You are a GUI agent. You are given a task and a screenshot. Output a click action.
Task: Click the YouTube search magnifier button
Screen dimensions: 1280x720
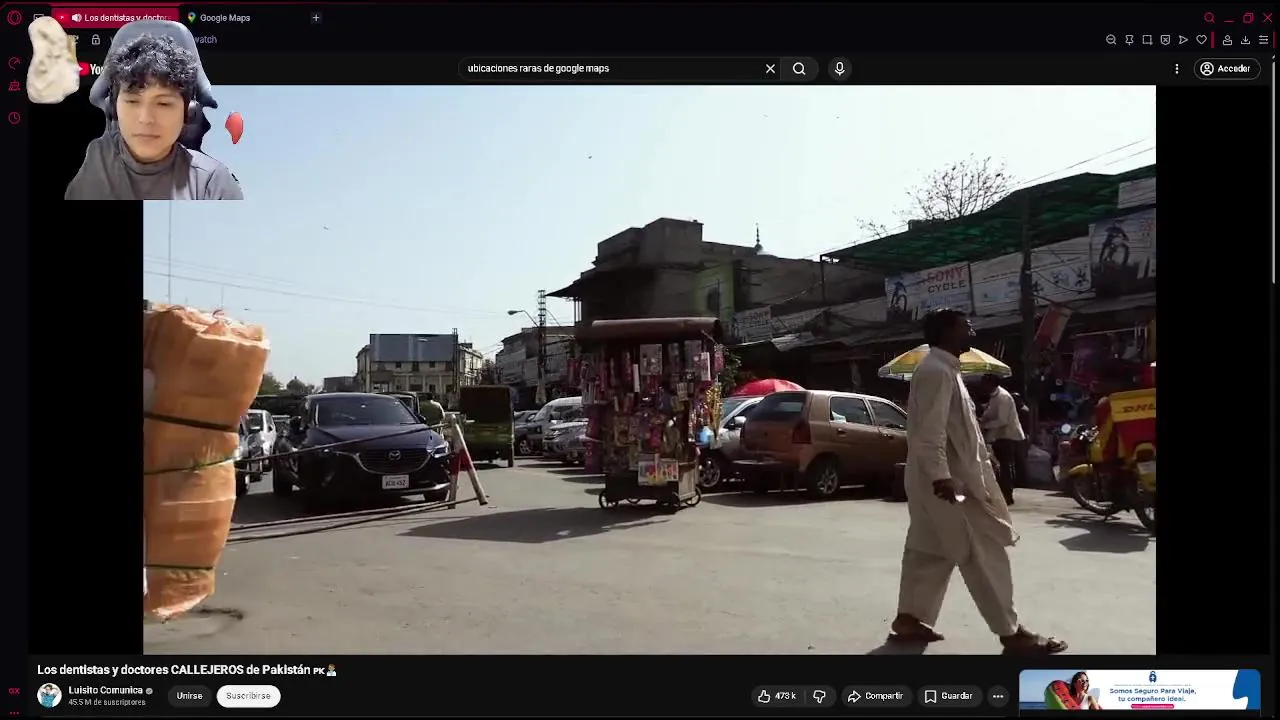coord(799,68)
